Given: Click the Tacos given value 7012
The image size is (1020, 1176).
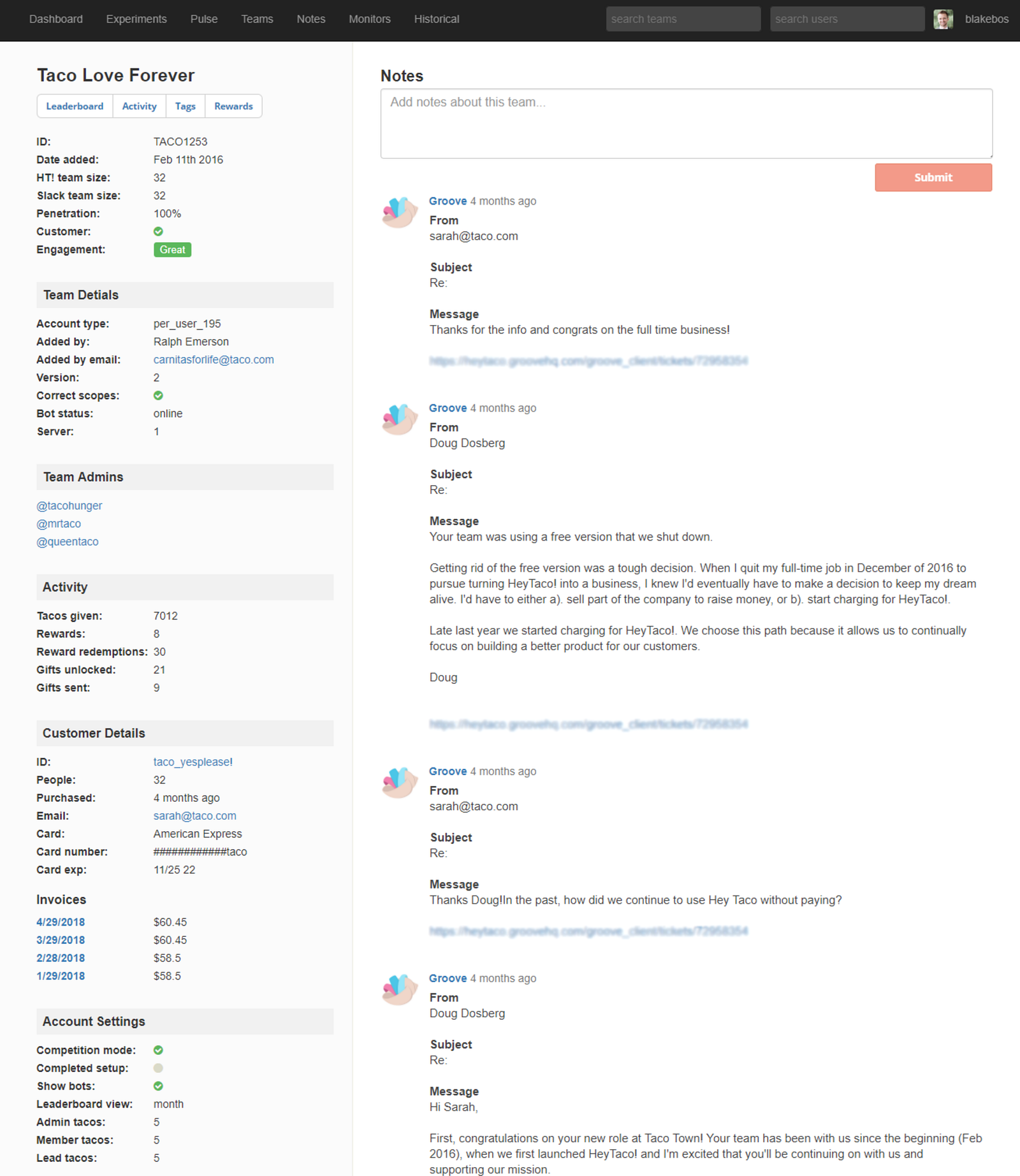Looking at the screenshot, I should pos(166,616).
